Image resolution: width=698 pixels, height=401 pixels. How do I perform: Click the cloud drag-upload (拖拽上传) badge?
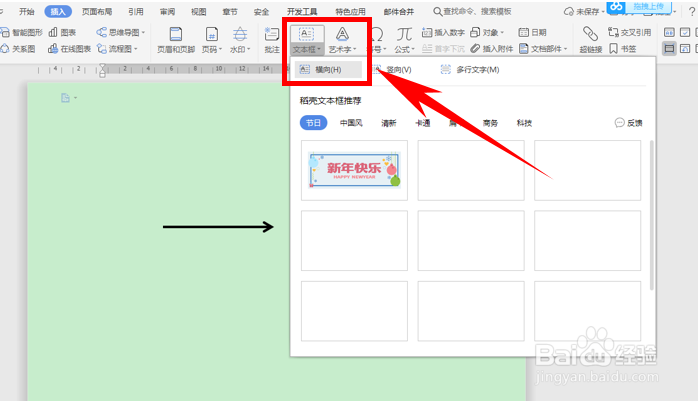coord(639,7)
